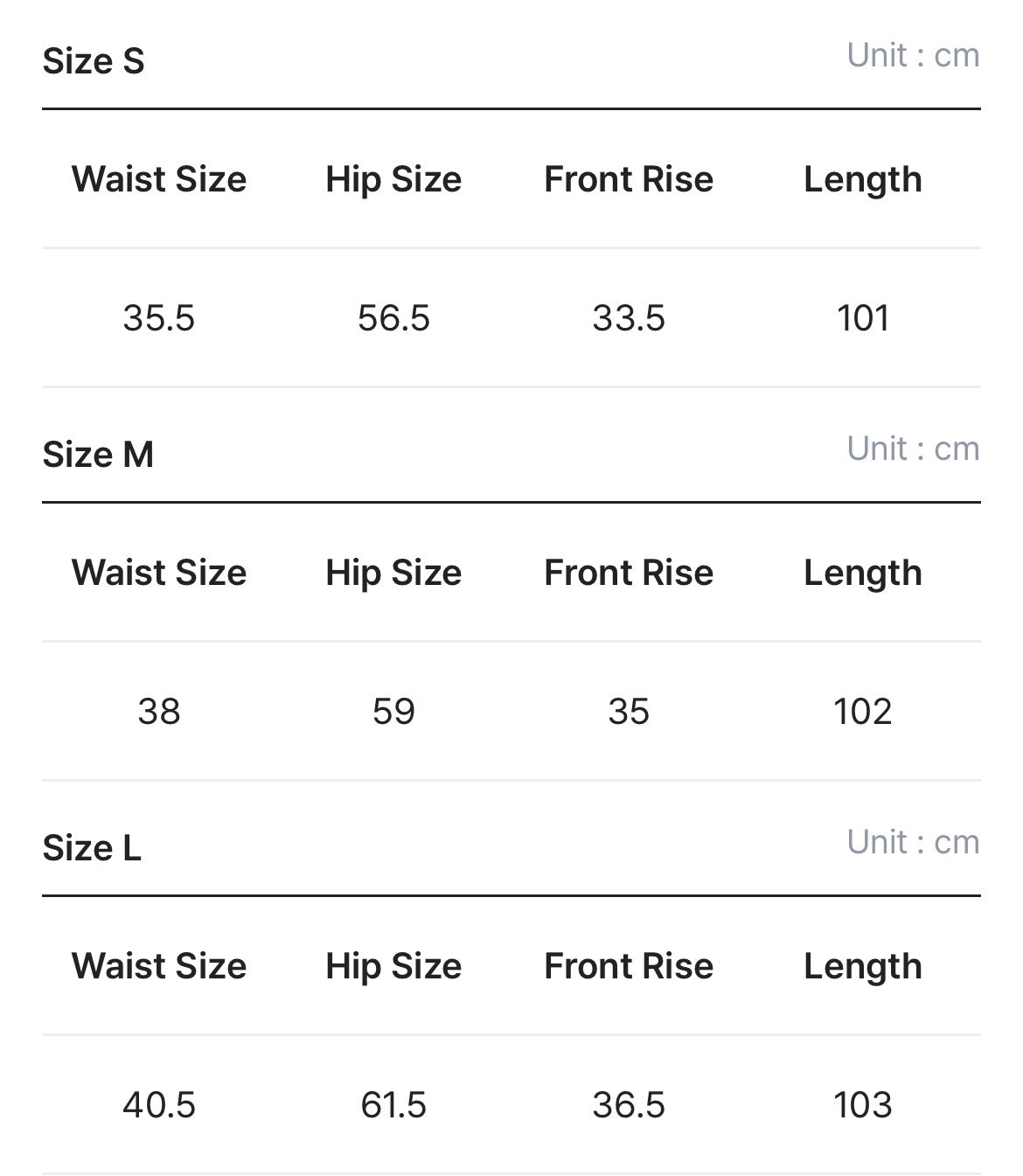The image size is (1023, 1176).
Task: Select hip value 56.5 in Size S
Action: tap(393, 318)
